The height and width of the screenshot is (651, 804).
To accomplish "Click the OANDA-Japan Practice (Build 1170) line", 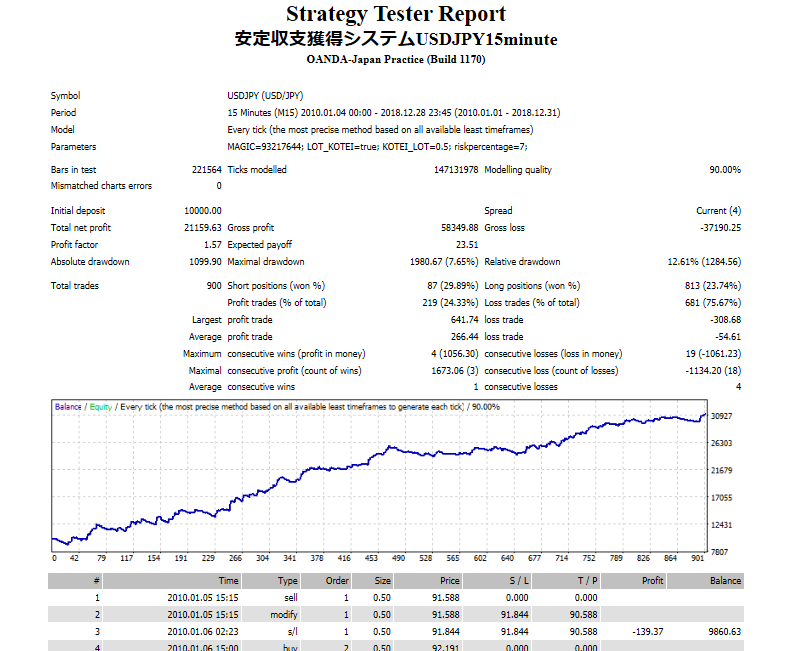I will (x=396, y=59).
